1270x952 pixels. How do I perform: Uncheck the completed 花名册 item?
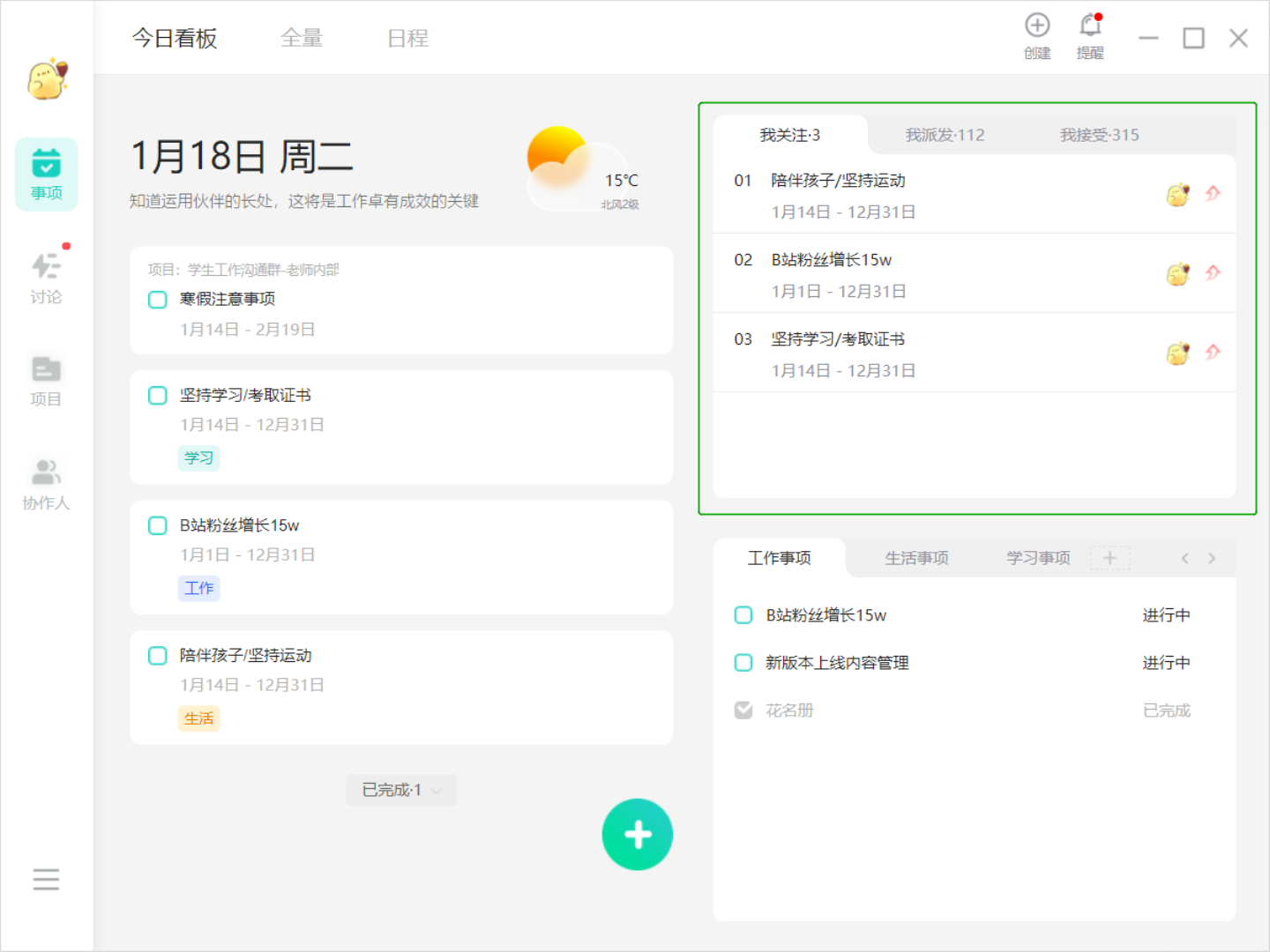click(x=743, y=710)
